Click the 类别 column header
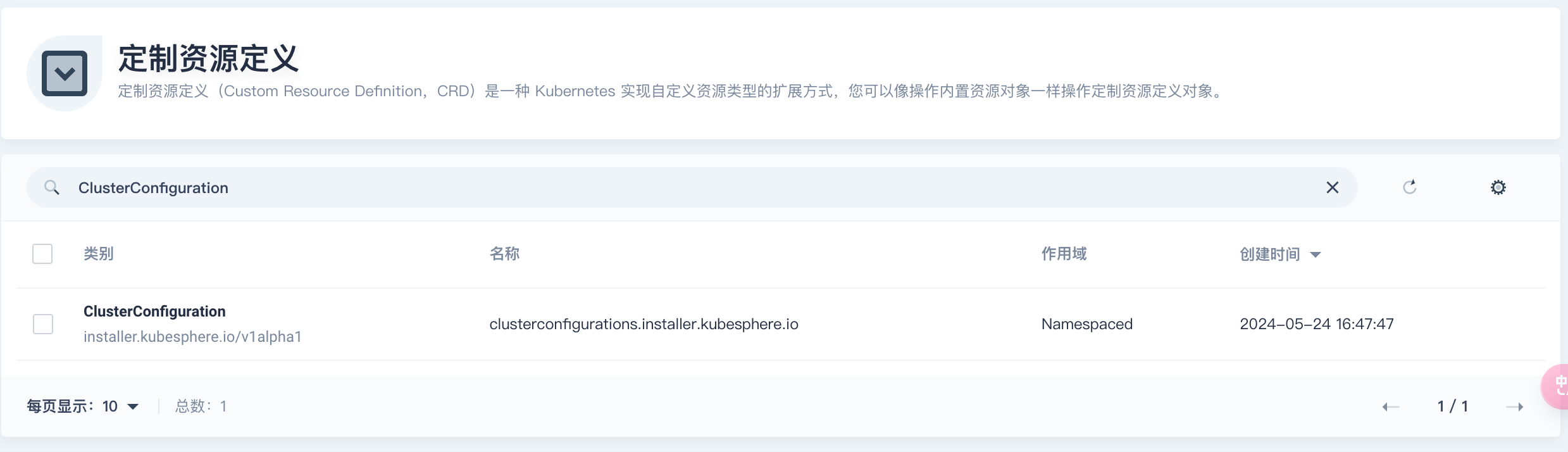 pos(99,254)
